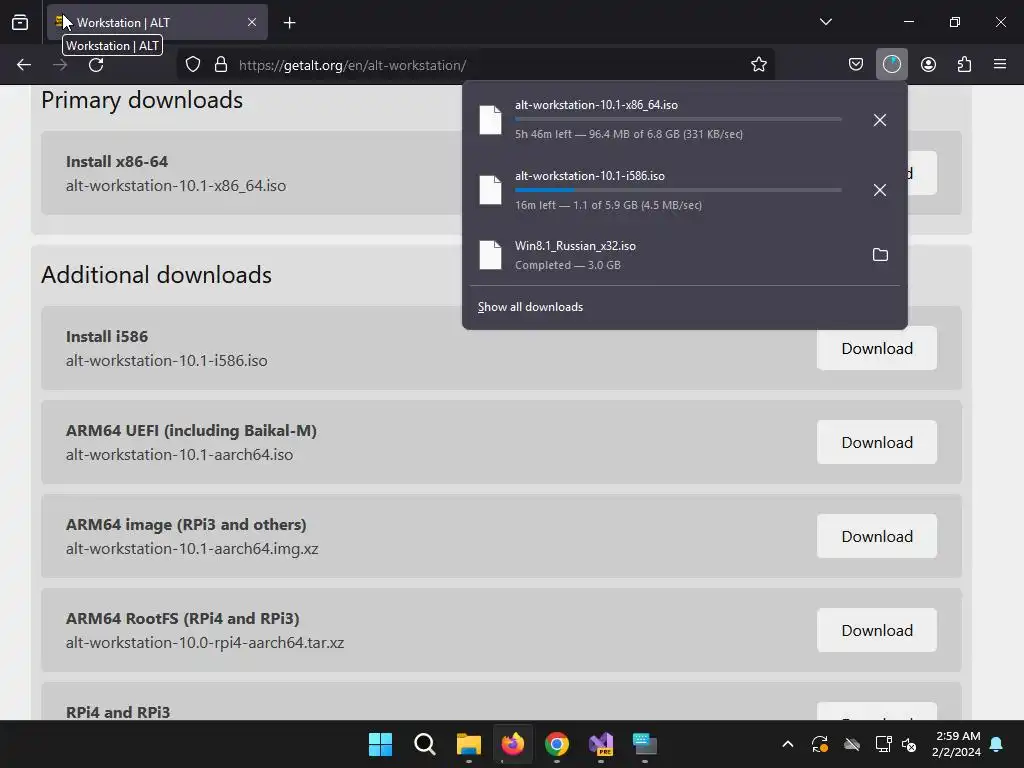This screenshot has width=1024, height=768.
Task: Switch to Firefox in taskbar
Action: pyautogui.click(x=513, y=744)
